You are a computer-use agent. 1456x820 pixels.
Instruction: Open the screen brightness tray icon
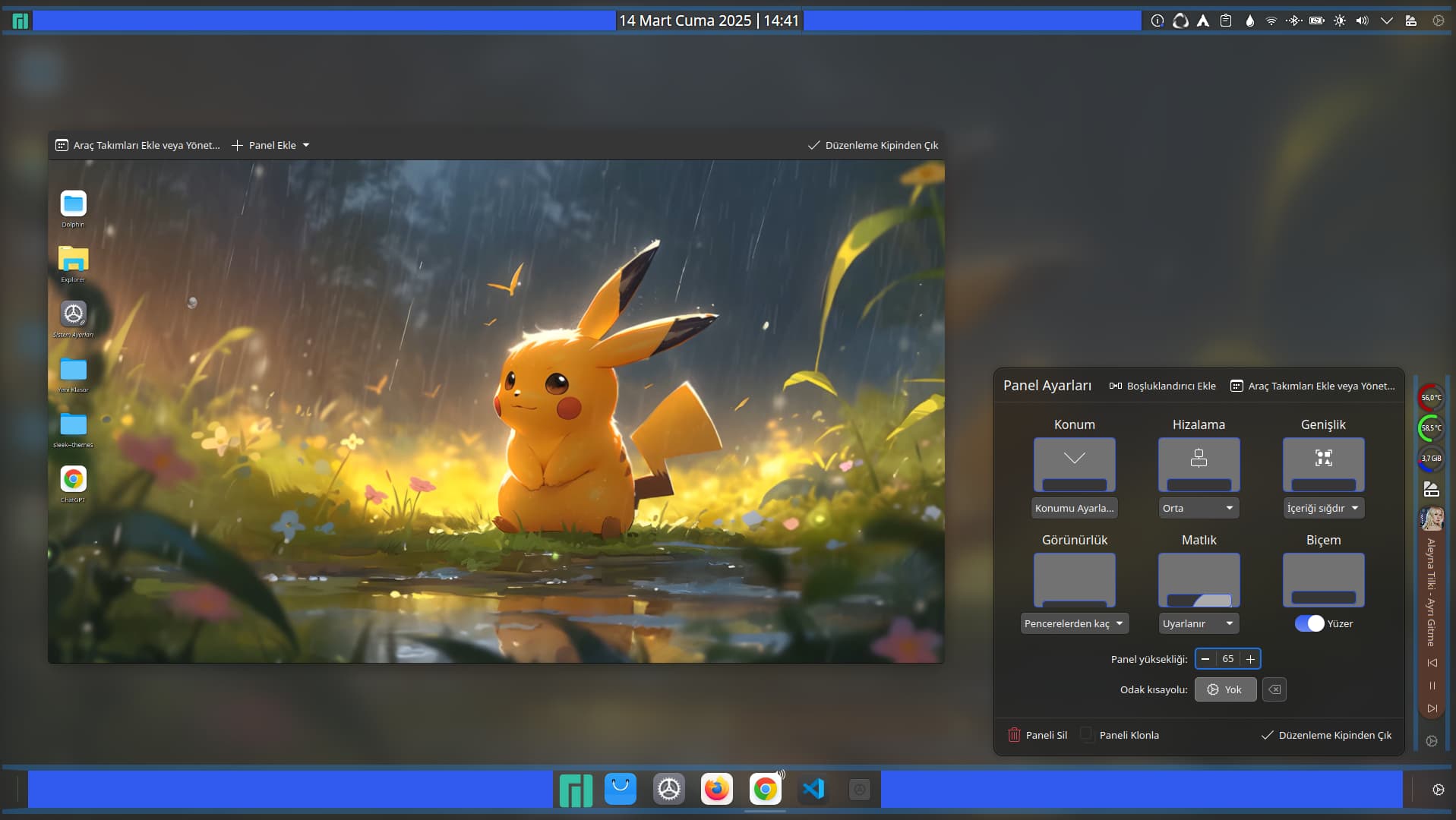[1340, 21]
